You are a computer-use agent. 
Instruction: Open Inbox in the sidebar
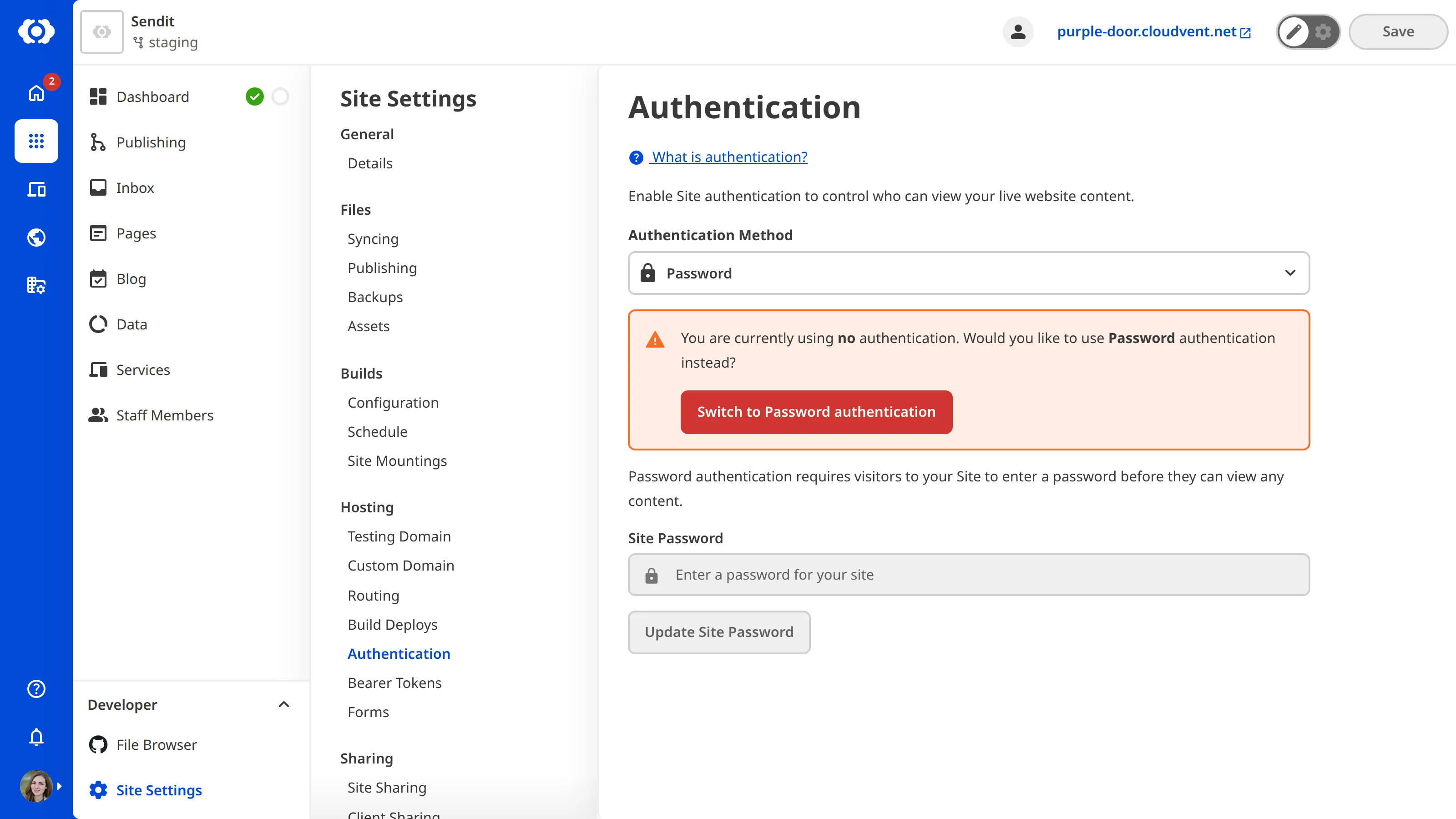click(135, 187)
